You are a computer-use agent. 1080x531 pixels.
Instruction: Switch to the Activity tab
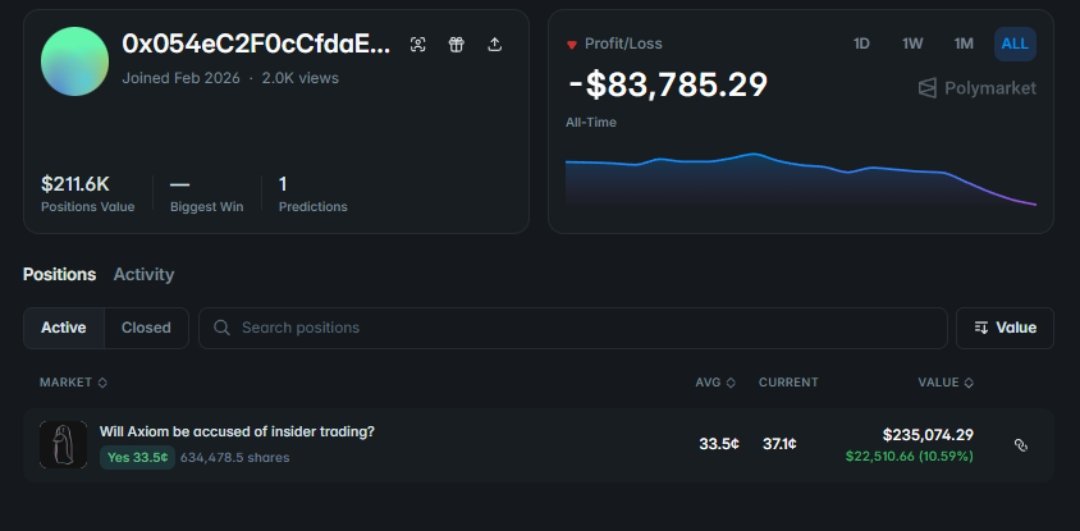click(143, 274)
